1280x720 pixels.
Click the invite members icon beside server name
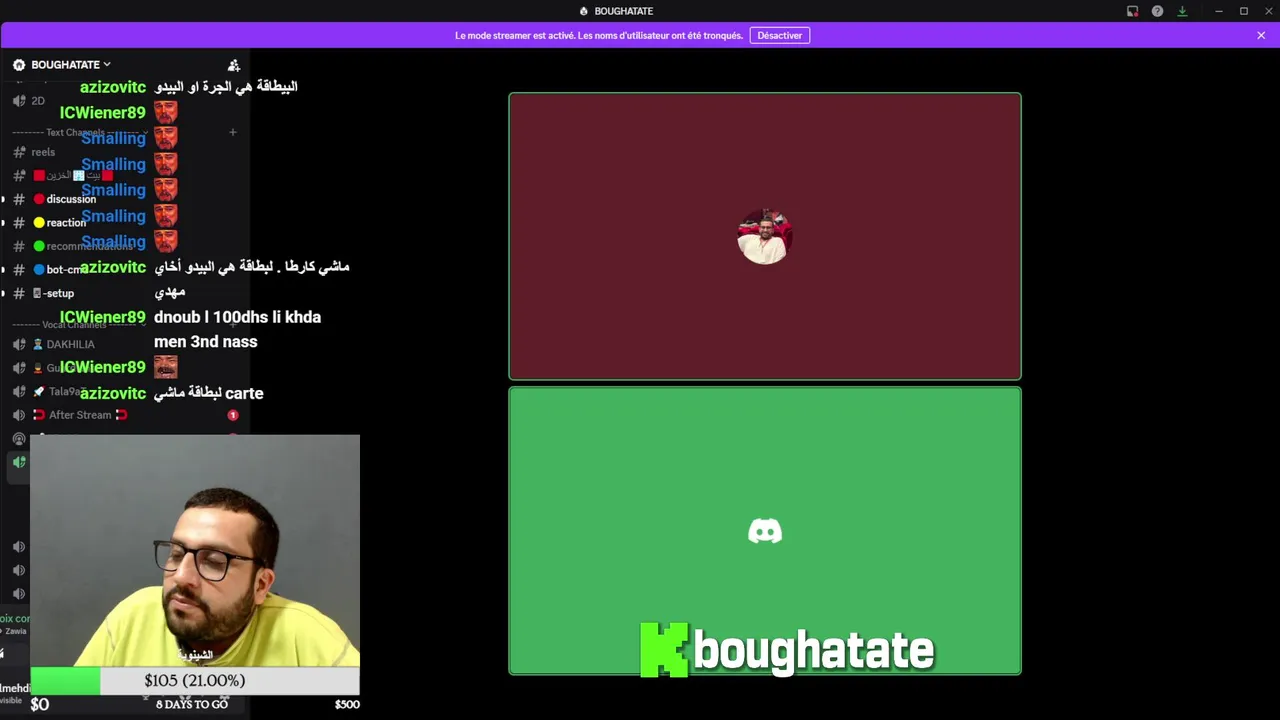pyautogui.click(x=234, y=65)
